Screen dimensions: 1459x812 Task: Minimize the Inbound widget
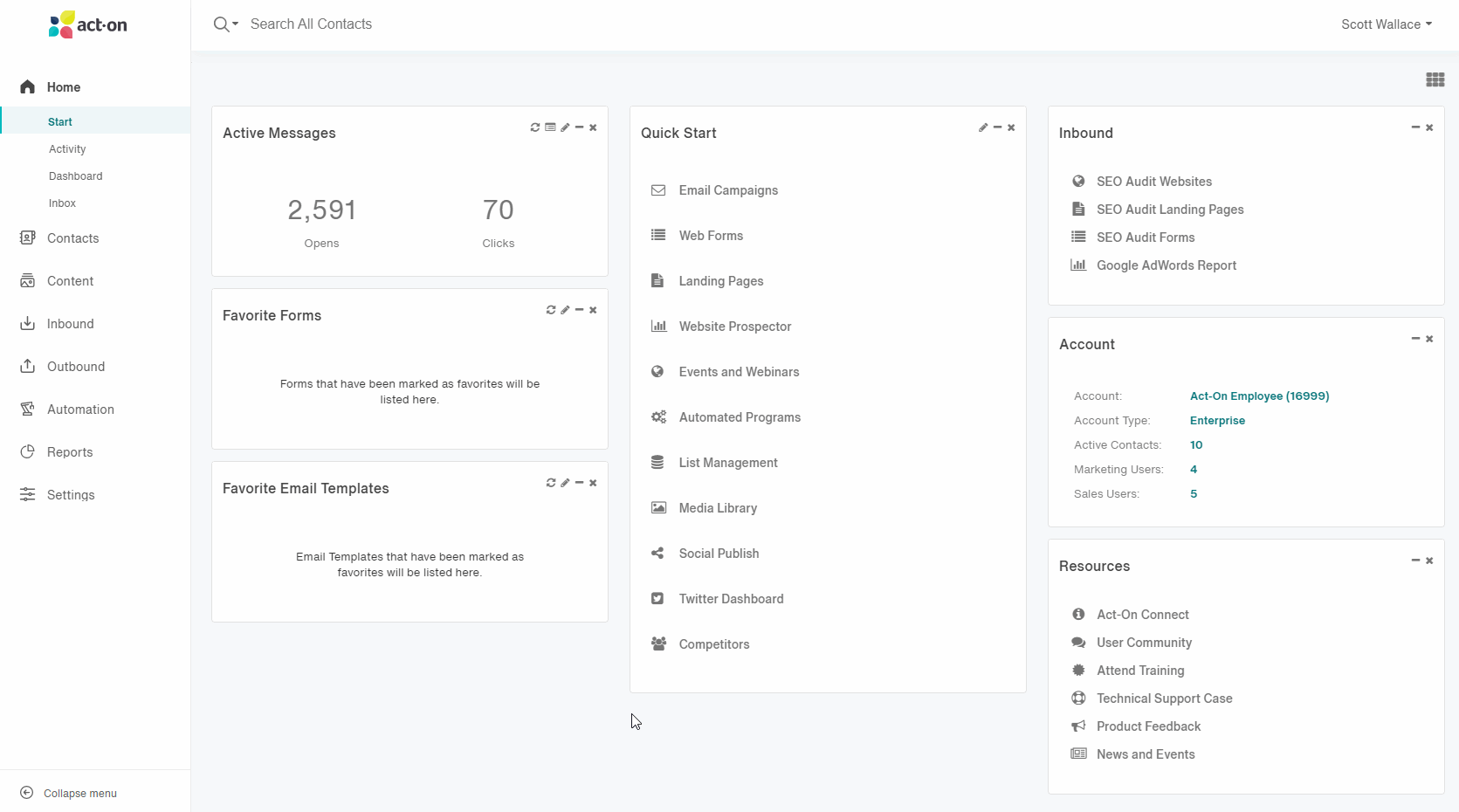[x=1415, y=127]
